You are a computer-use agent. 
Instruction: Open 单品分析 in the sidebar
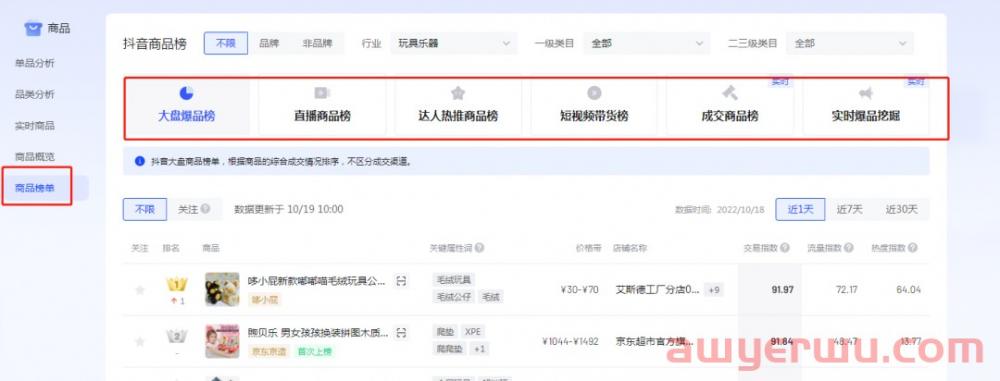coord(35,63)
